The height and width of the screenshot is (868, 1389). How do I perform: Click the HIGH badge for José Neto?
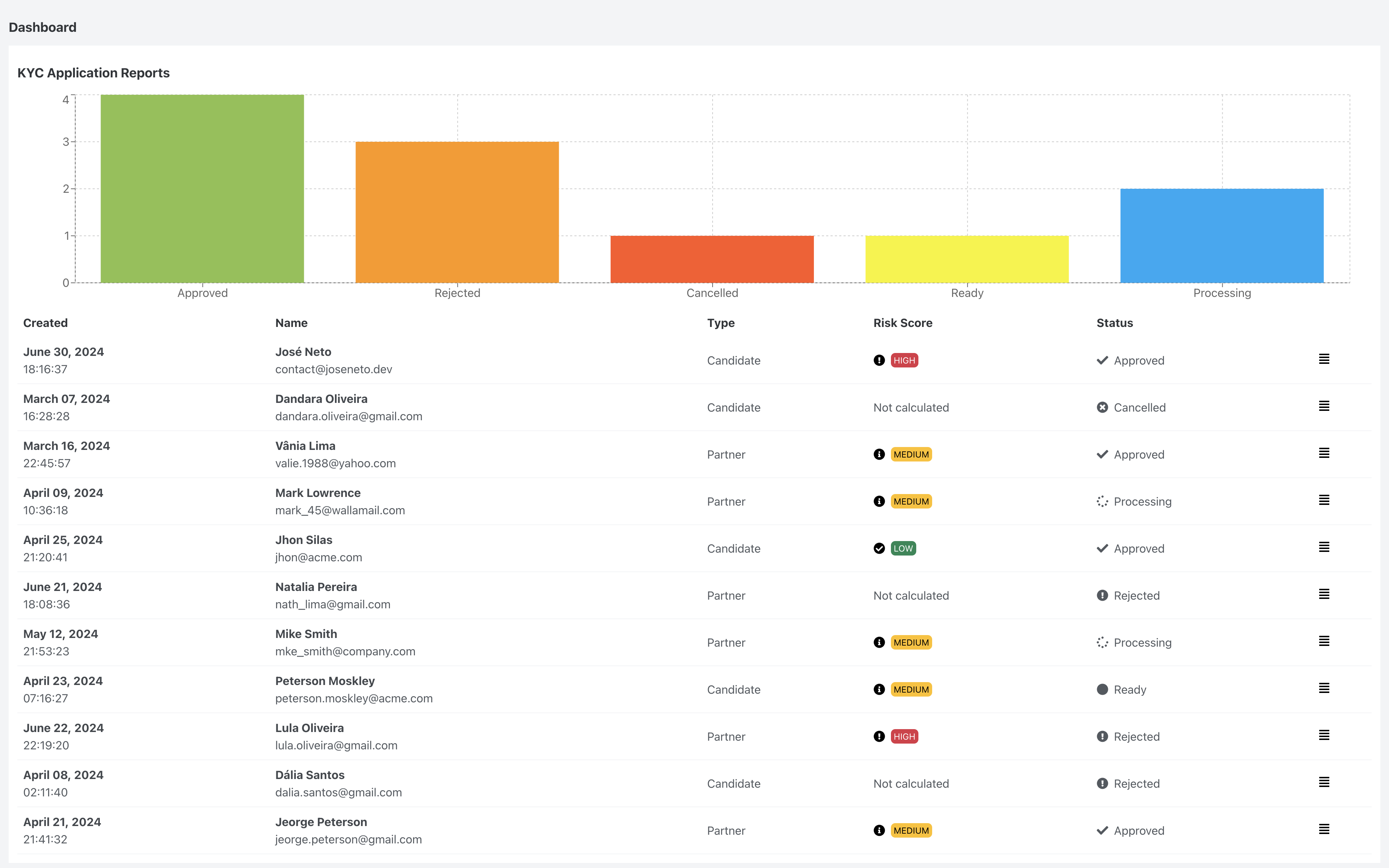tap(904, 361)
